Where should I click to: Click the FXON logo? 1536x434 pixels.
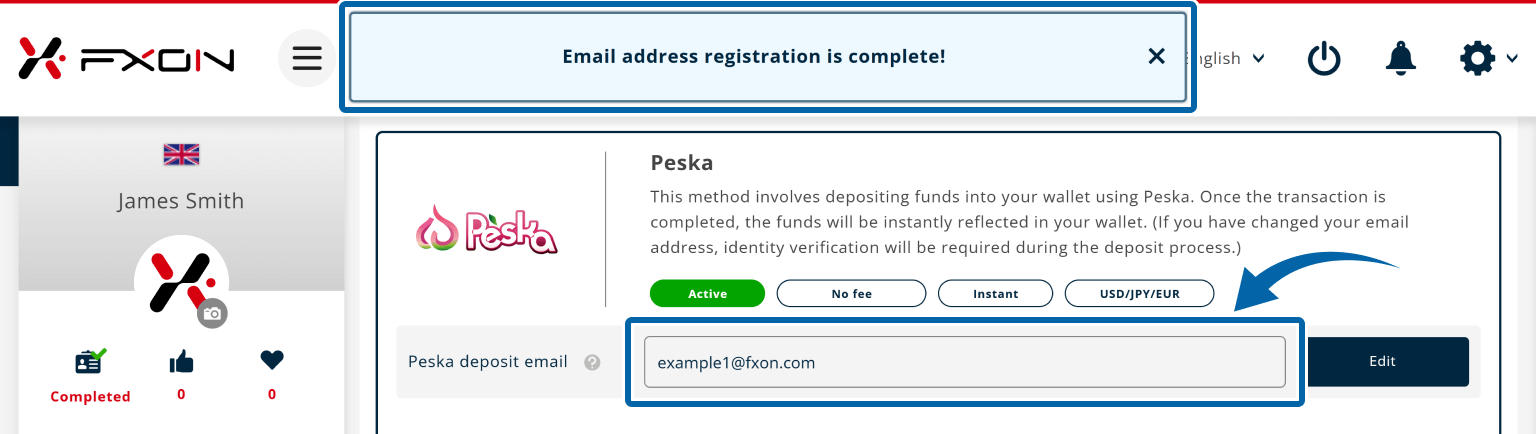[126, 60]
